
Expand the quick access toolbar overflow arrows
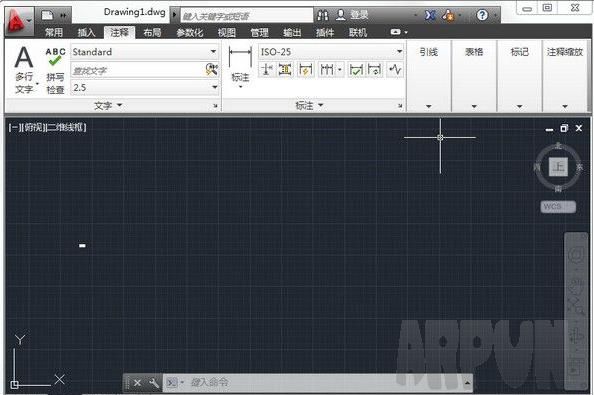(x=63, y=16)
